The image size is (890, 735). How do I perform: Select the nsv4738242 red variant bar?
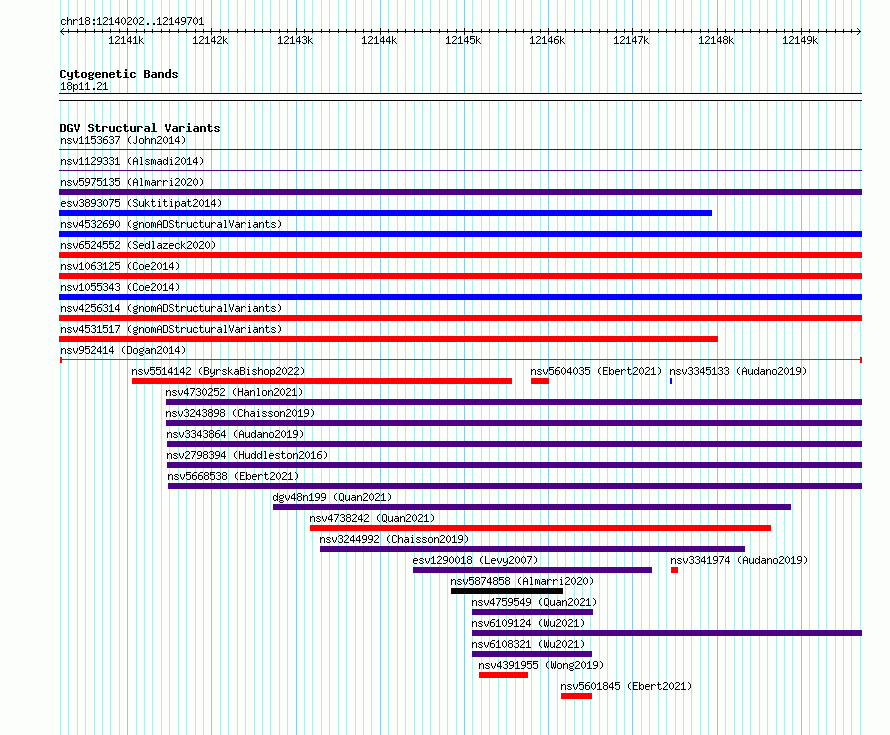[540, 528]
